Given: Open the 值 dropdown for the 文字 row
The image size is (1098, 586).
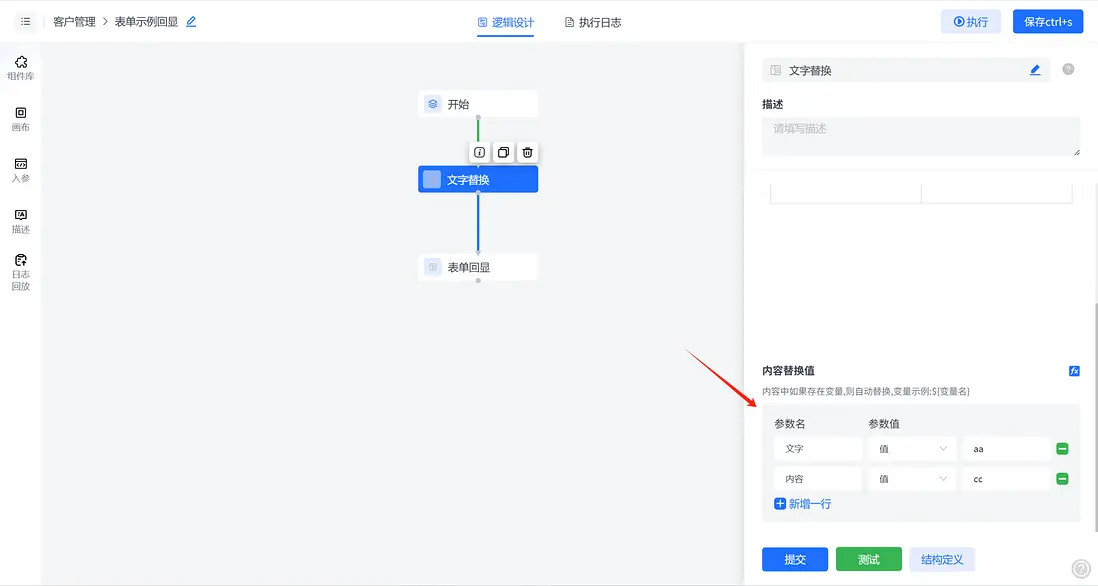Looking at the screenshot, I should point(911,448).
